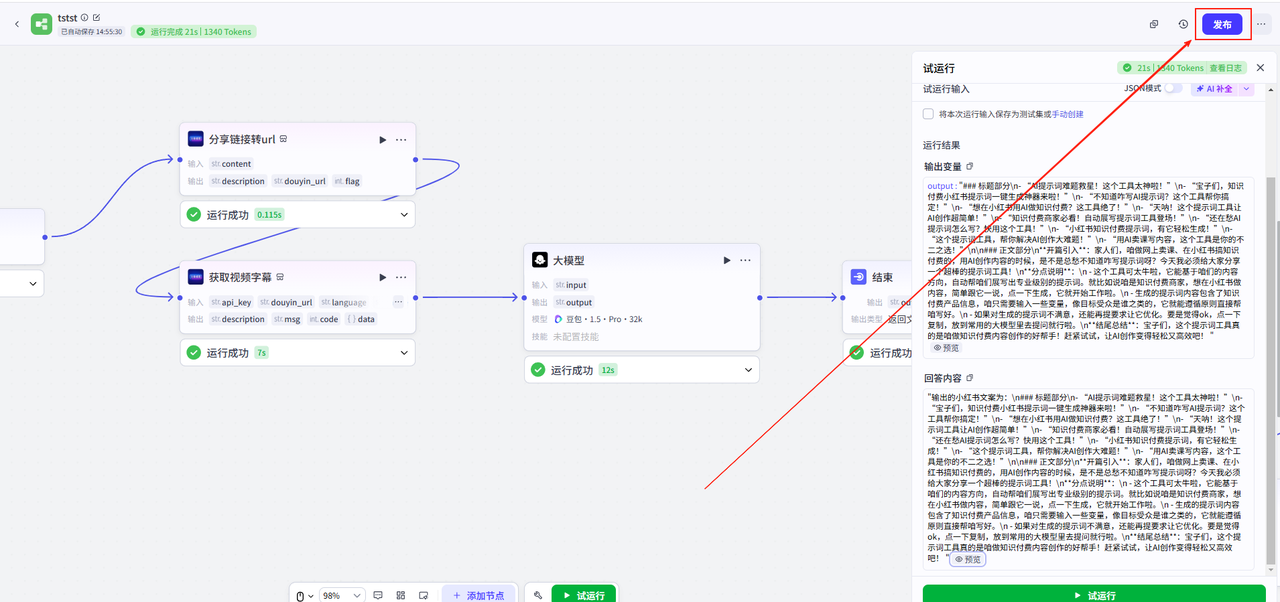This screenshot has height=602, width=1280.
Task: Expand the 大模型 运行成功 result section
Action: coord(750,370)
